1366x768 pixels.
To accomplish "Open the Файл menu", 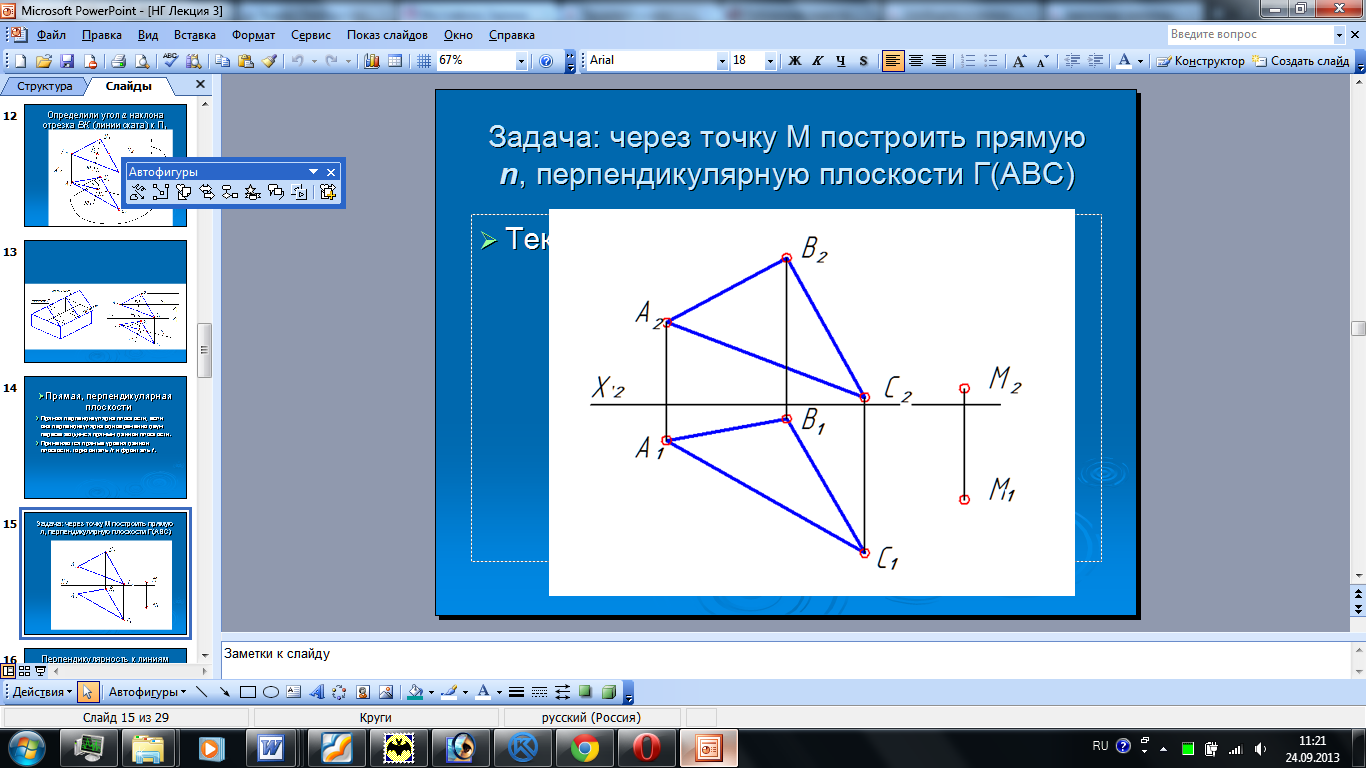I will click(x=51, y=34).
